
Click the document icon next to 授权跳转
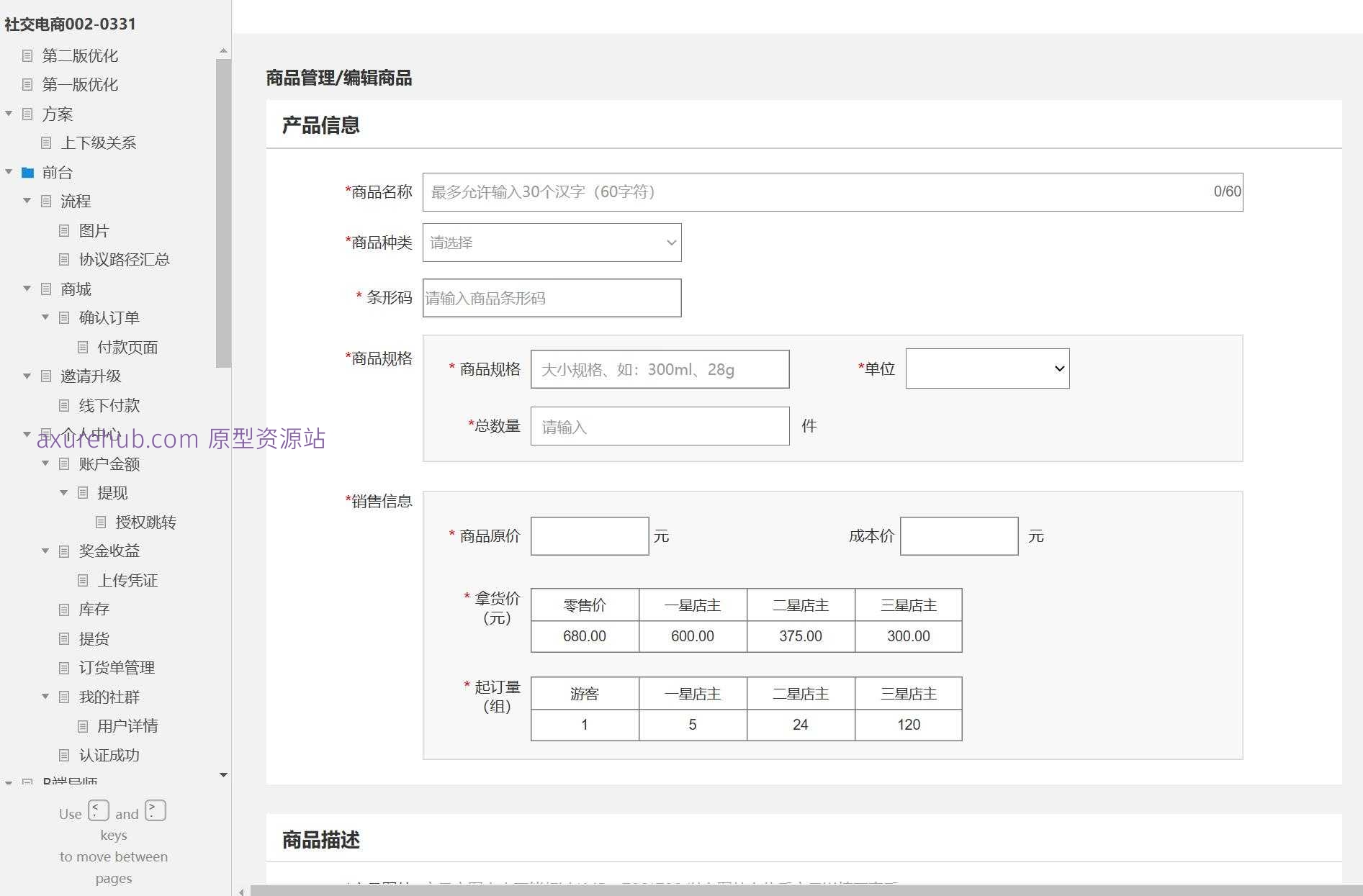click(101, 522)
